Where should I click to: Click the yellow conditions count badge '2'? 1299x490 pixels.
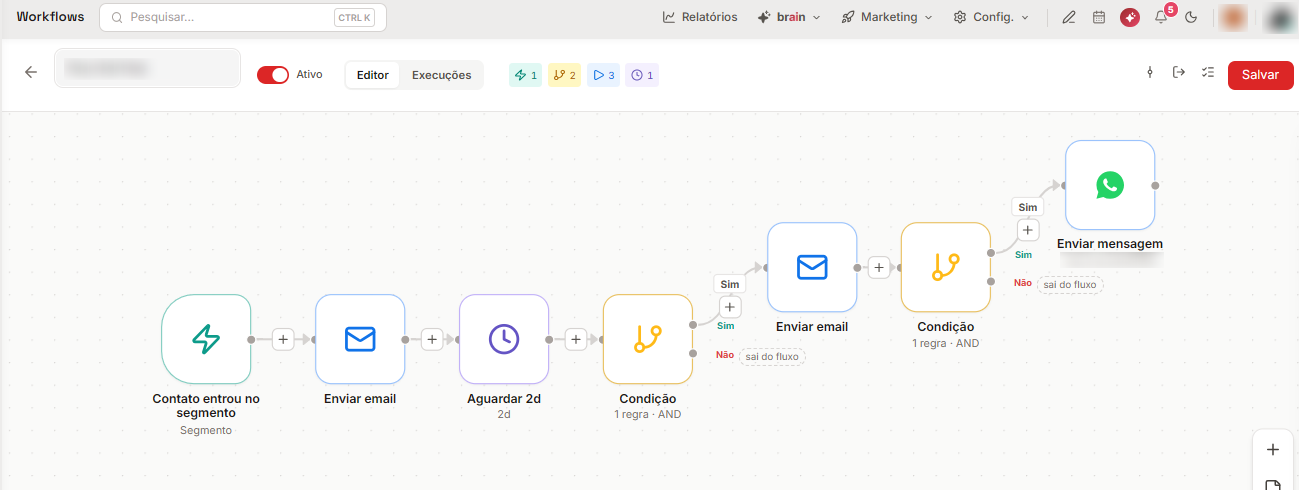coord(565,75)
